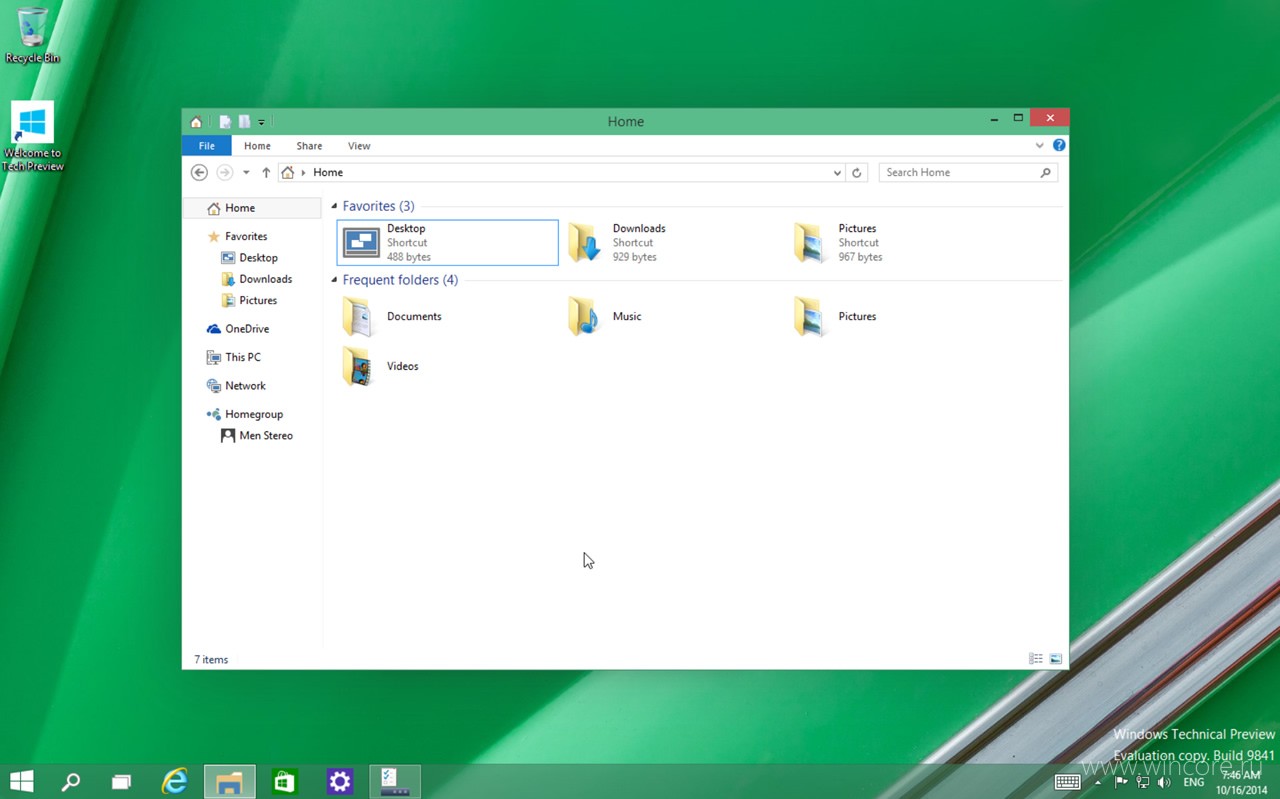The height and width of the screenshot is (799, 1280).
Task: Click the Forward navigation arrow
Action: coord(225,172)
